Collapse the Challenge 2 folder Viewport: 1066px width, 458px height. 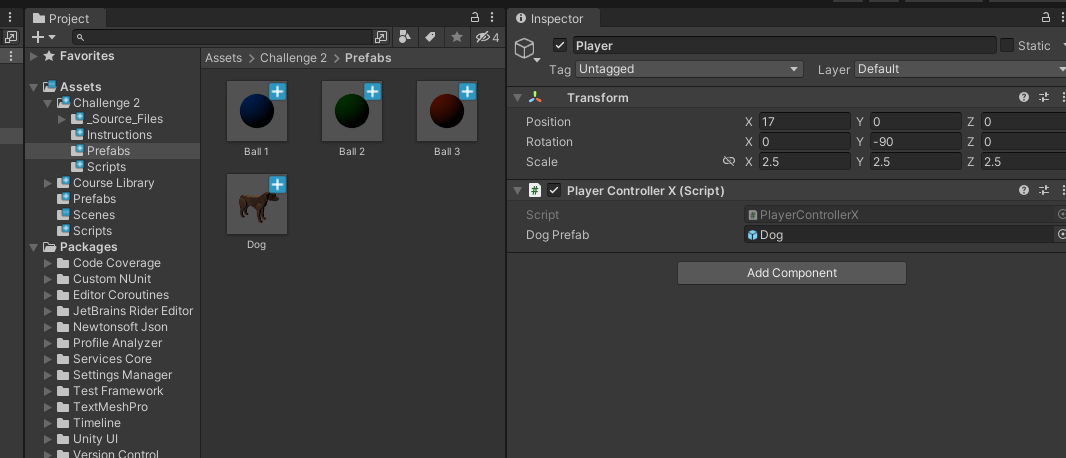pyautogui.click(x=48, y=103)
